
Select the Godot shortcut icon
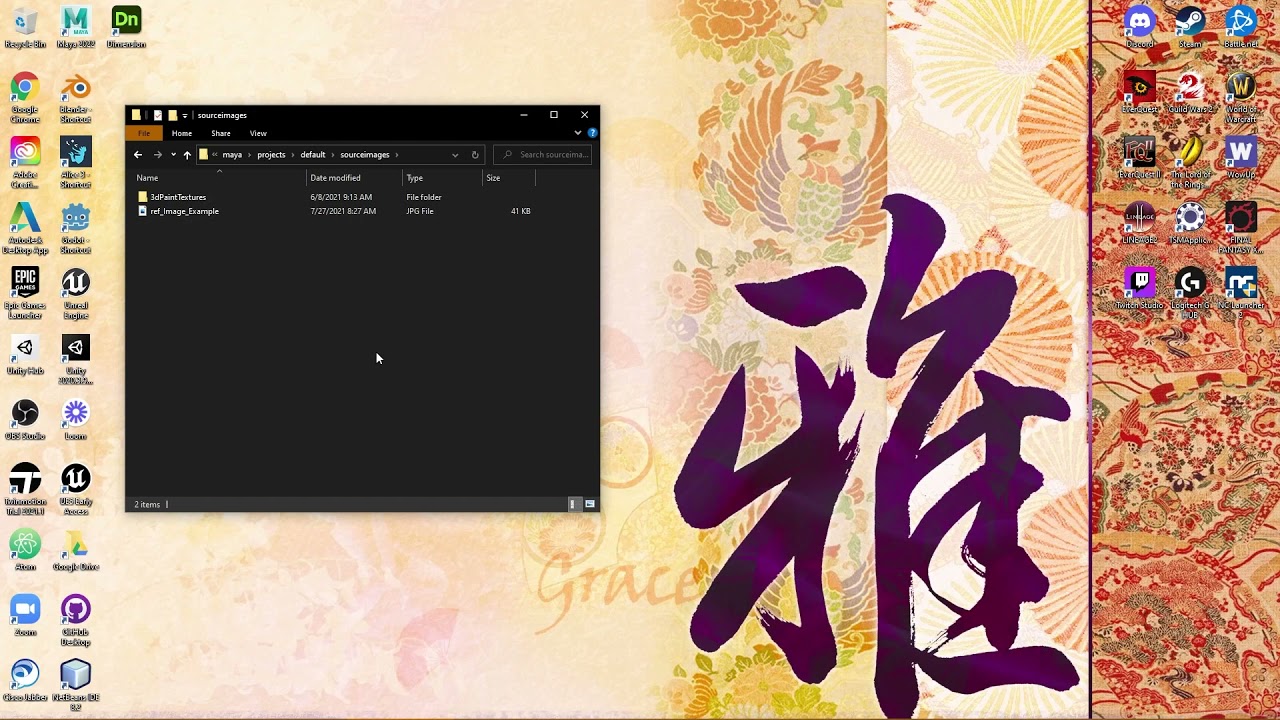(x=75, y=229)
